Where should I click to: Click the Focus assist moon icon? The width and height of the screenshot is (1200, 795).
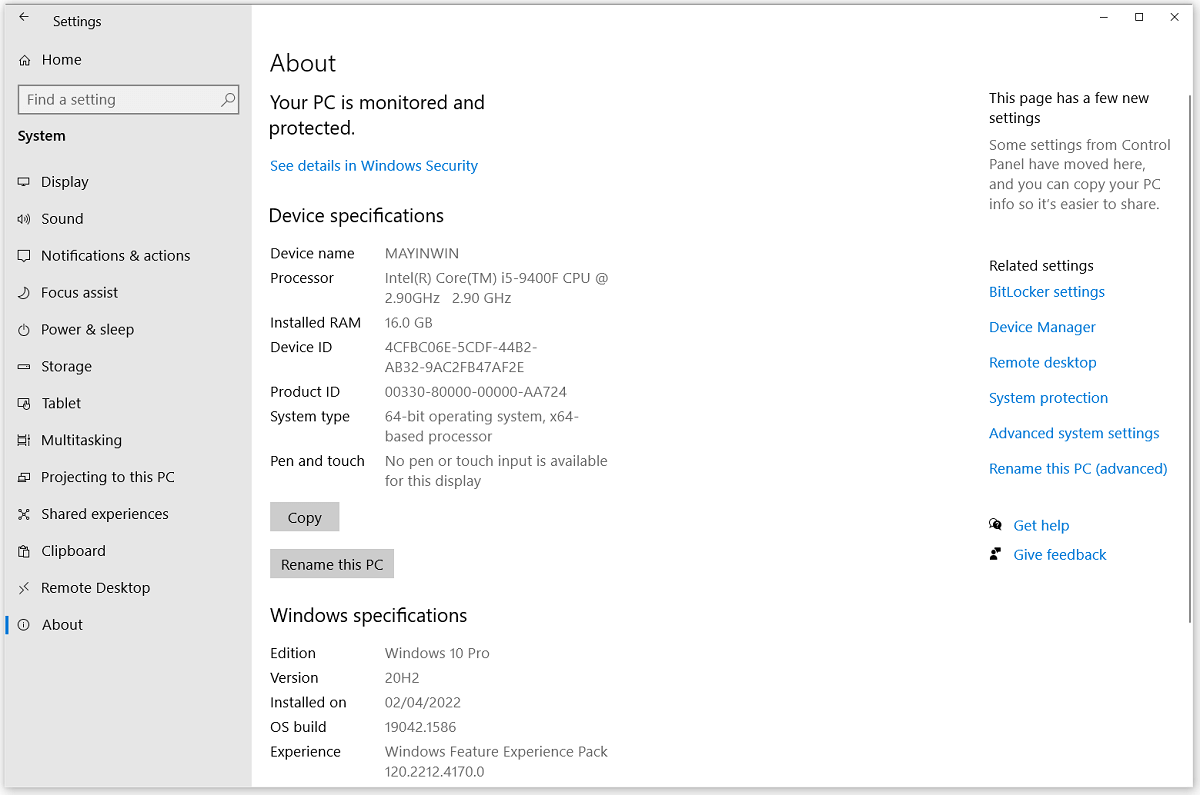pos(24,293)
